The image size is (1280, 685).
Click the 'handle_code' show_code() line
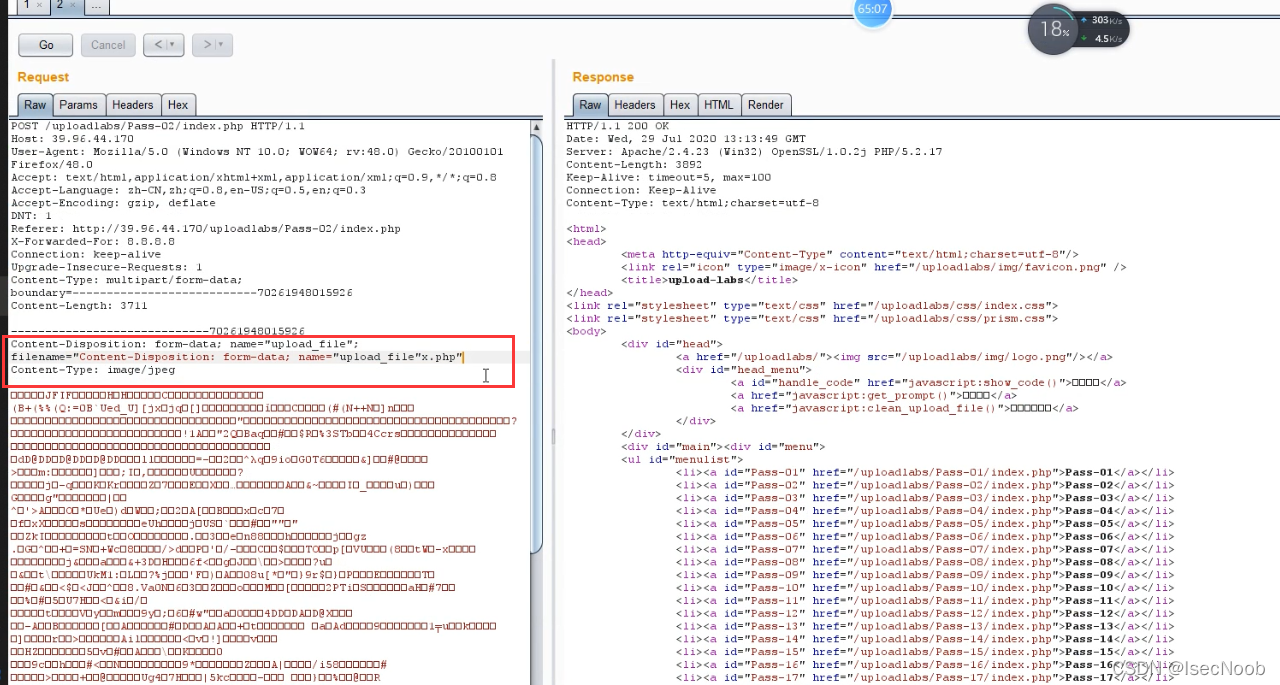929,382
